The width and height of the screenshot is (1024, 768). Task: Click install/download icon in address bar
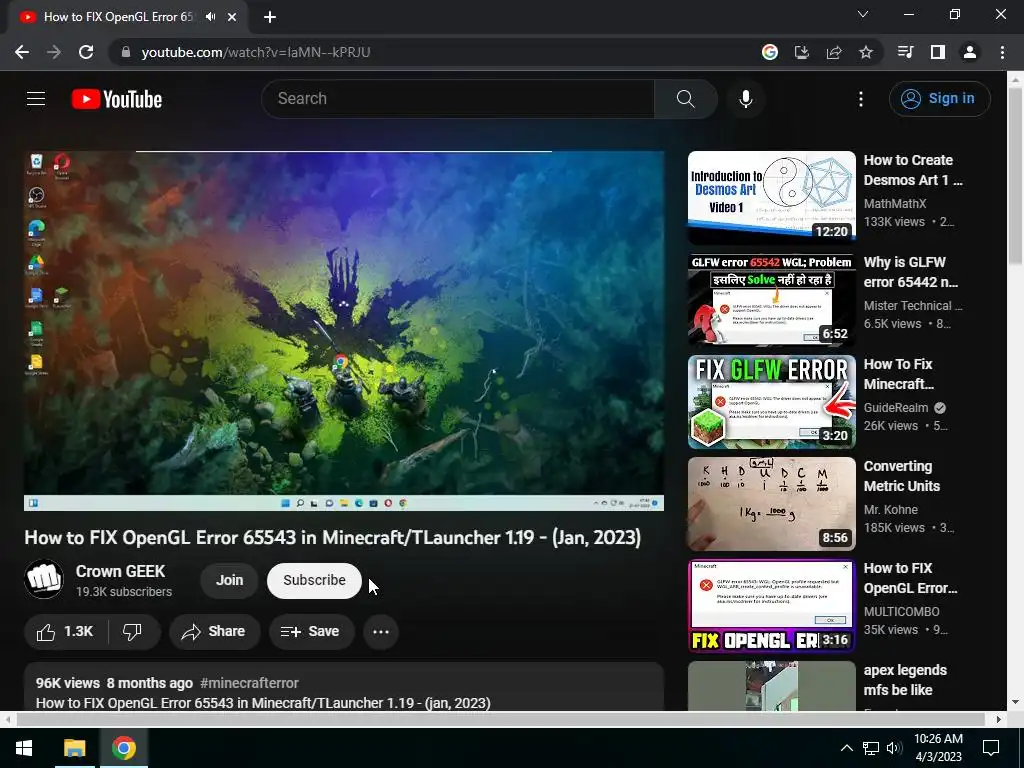[802, 52]
